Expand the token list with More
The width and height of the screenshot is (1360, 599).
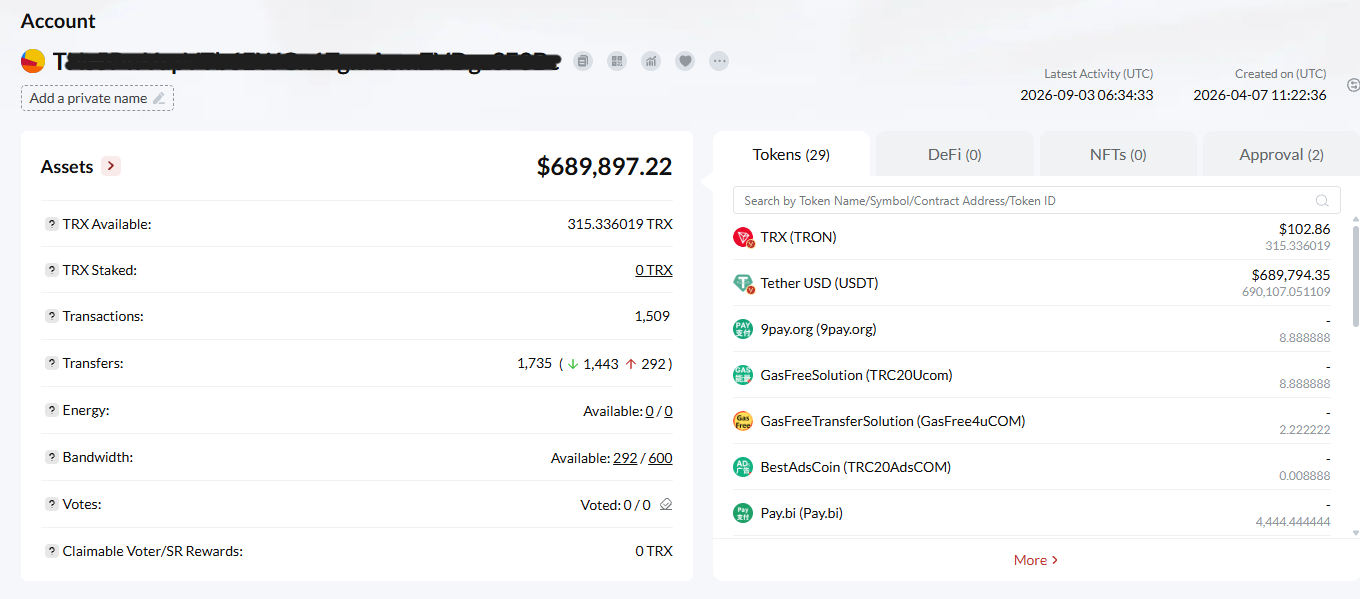[1036, 560]
